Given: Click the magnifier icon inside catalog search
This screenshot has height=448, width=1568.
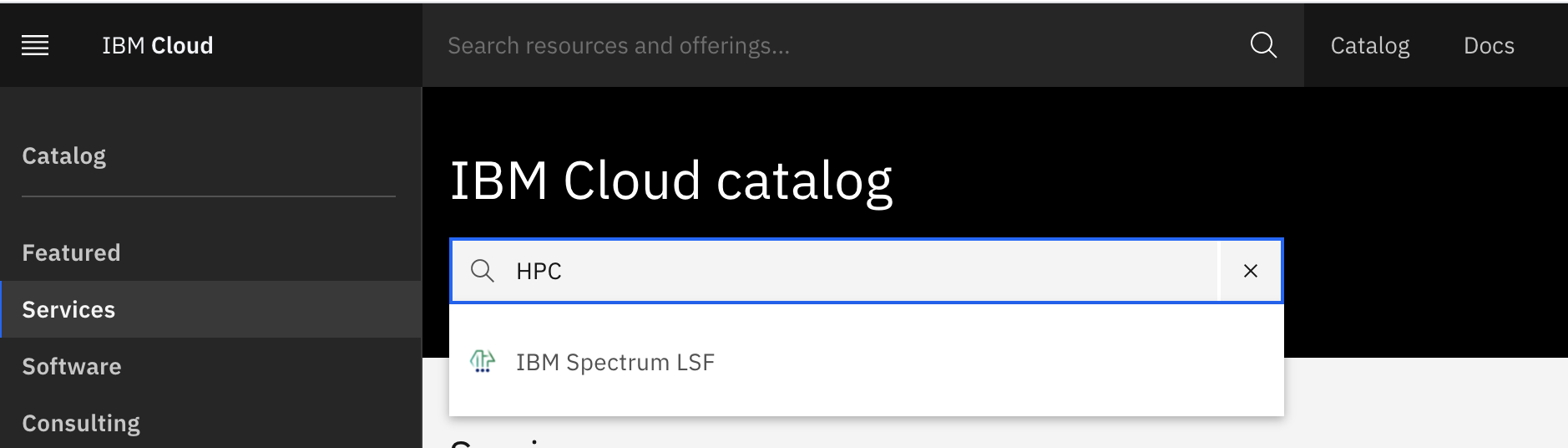Looking at the screenshot, I should (482, 271).
